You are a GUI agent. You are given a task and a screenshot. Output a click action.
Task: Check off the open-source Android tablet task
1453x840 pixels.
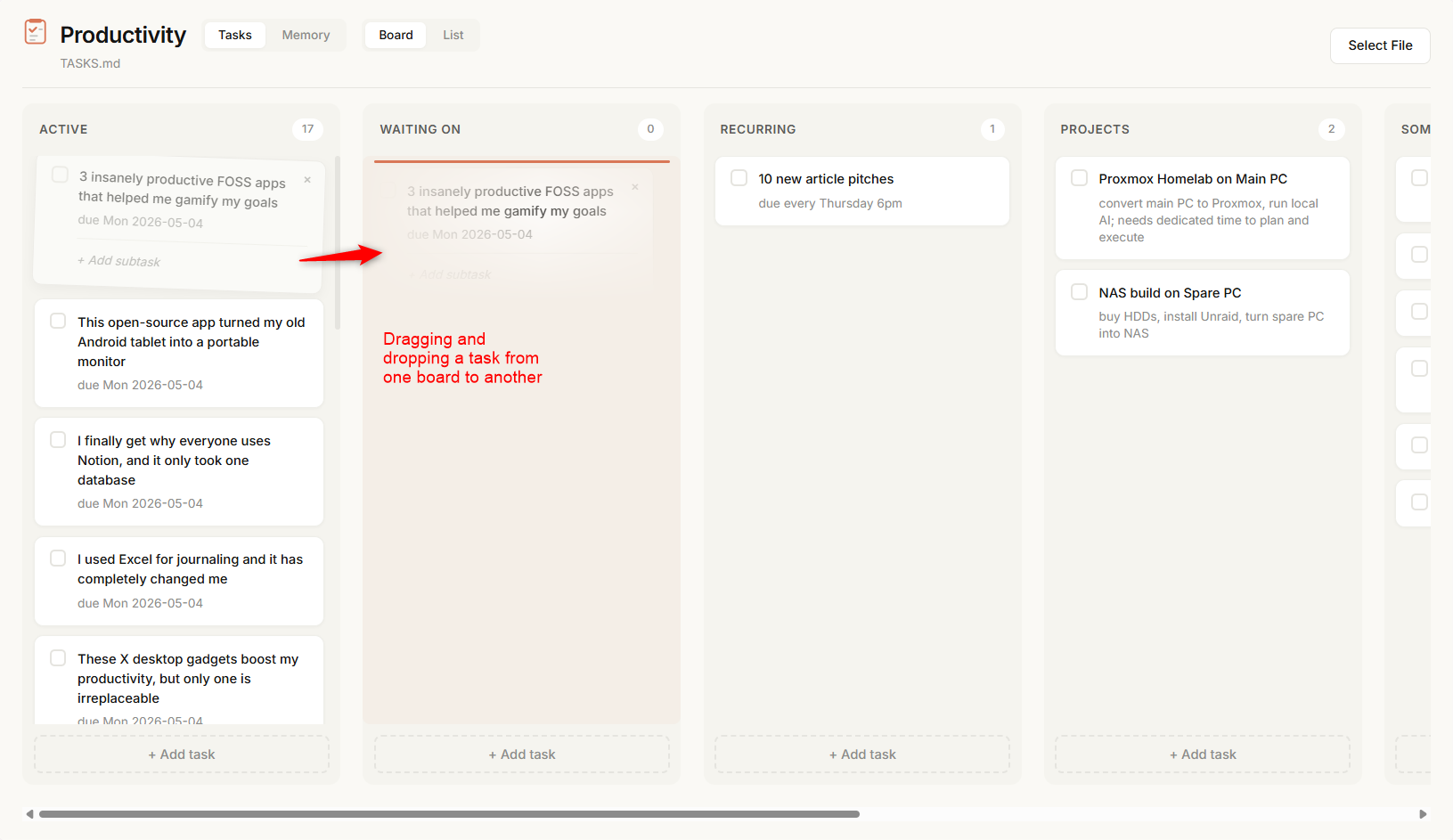58,321
